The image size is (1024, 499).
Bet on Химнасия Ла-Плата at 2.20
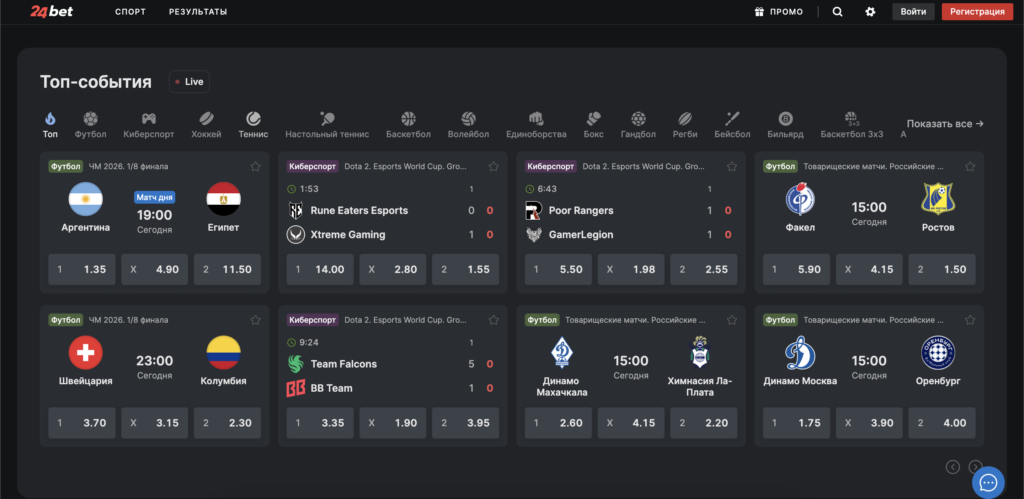703,423
